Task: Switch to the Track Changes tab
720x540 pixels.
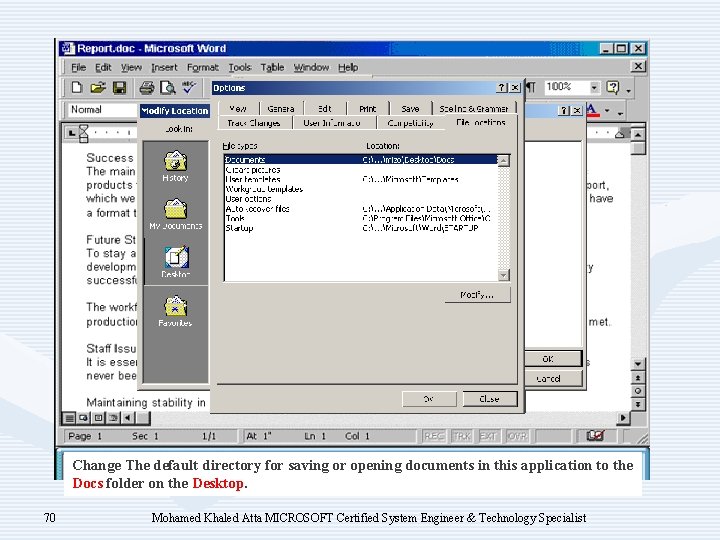Action: (x=254, y=123)
